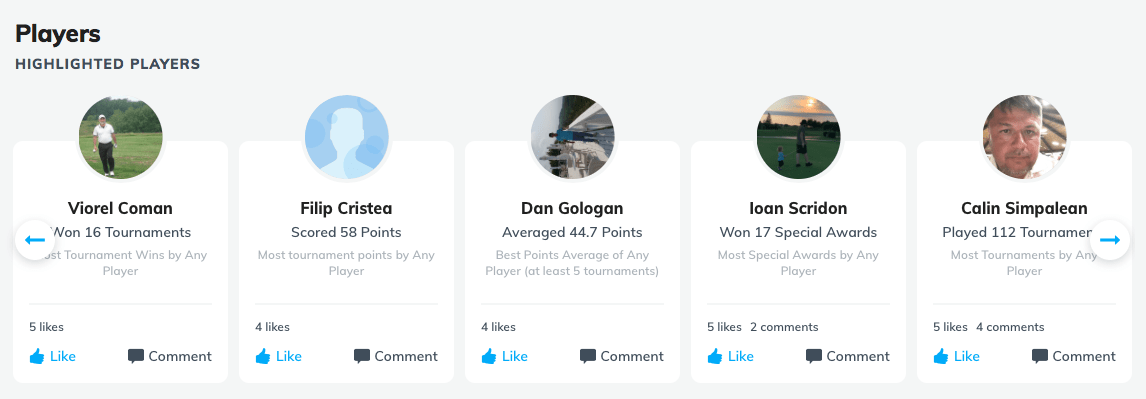Click thumbs-up icon on Ioan Scridon's card
This screenshot has height=399, width=1146.
coord(714,356)
